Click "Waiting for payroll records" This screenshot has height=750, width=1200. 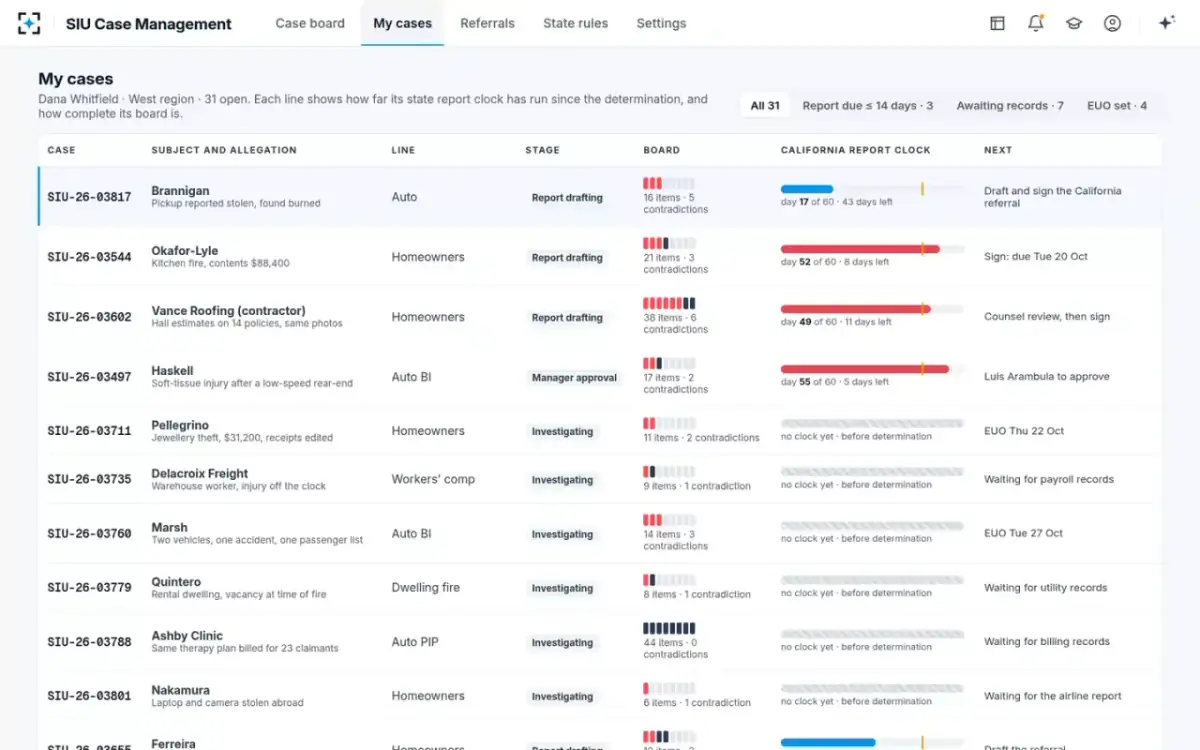click(x=1049, y=479)
